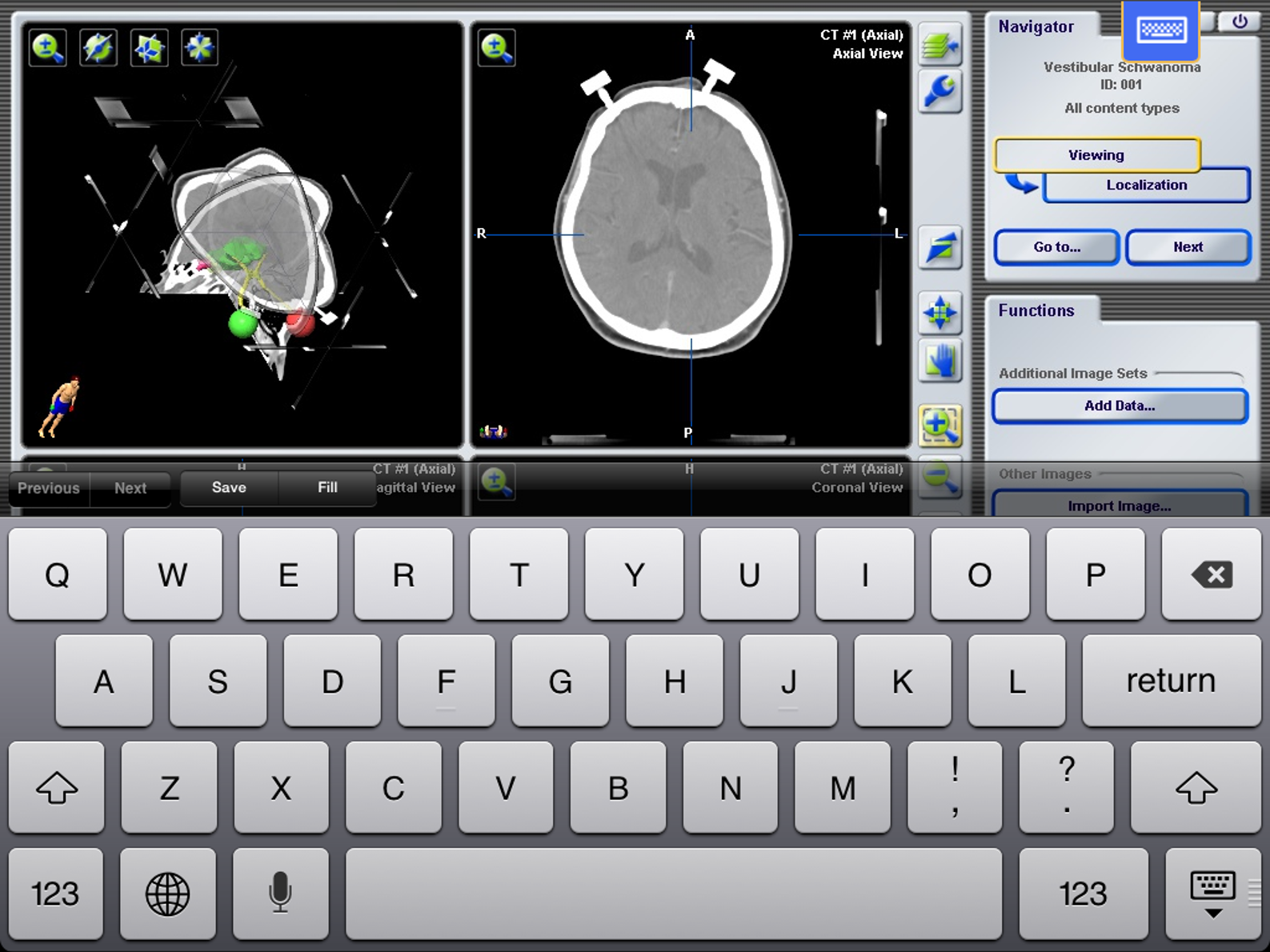
Task: Click the 3D cube orientation icon
Action: click(x=149, y=48)
